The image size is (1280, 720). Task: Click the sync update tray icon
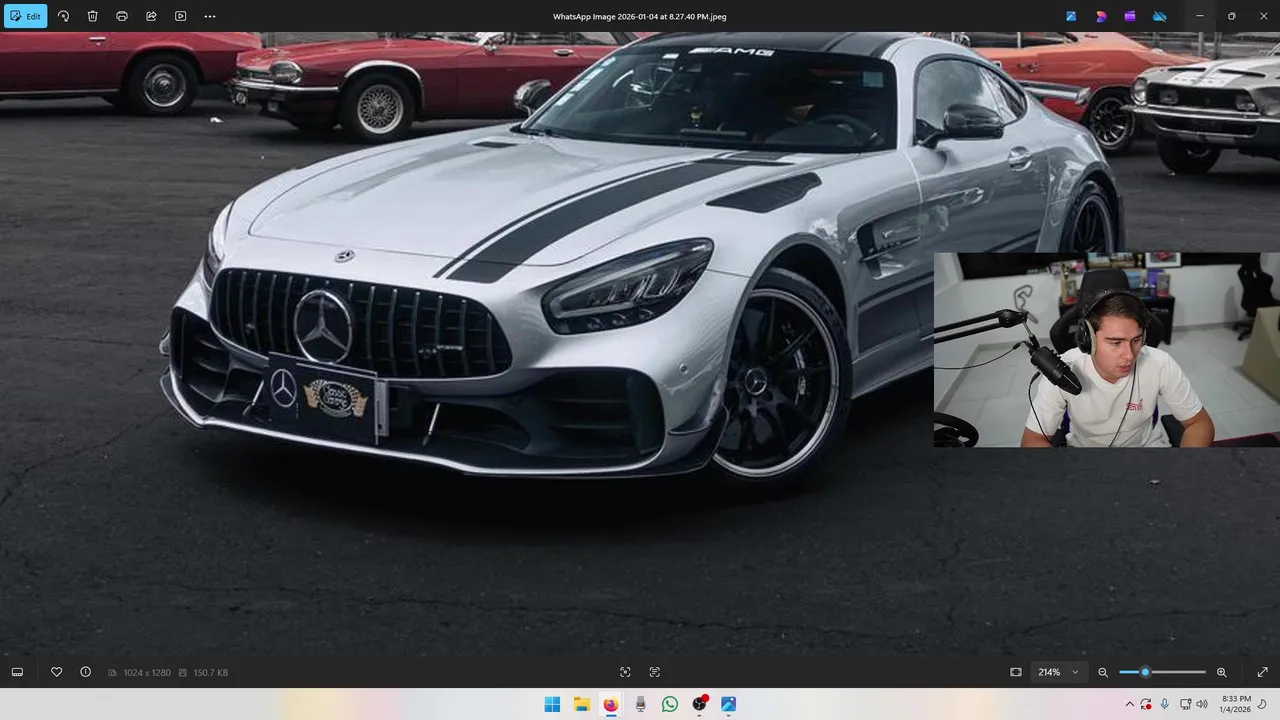(1146, 704)
